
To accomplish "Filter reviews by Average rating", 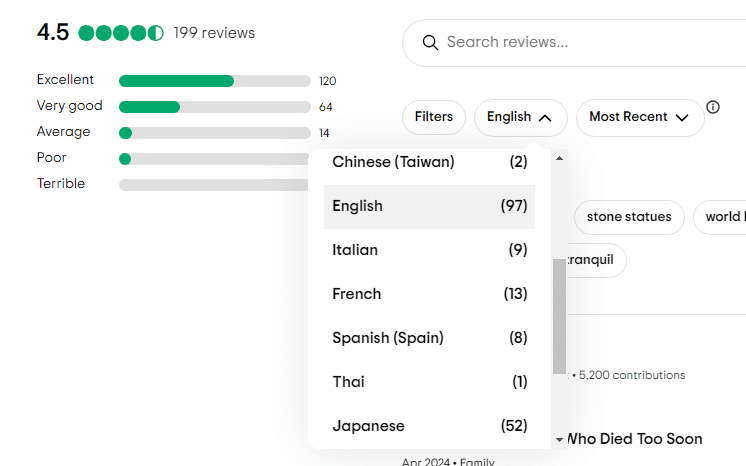I will tap(214, 133).
